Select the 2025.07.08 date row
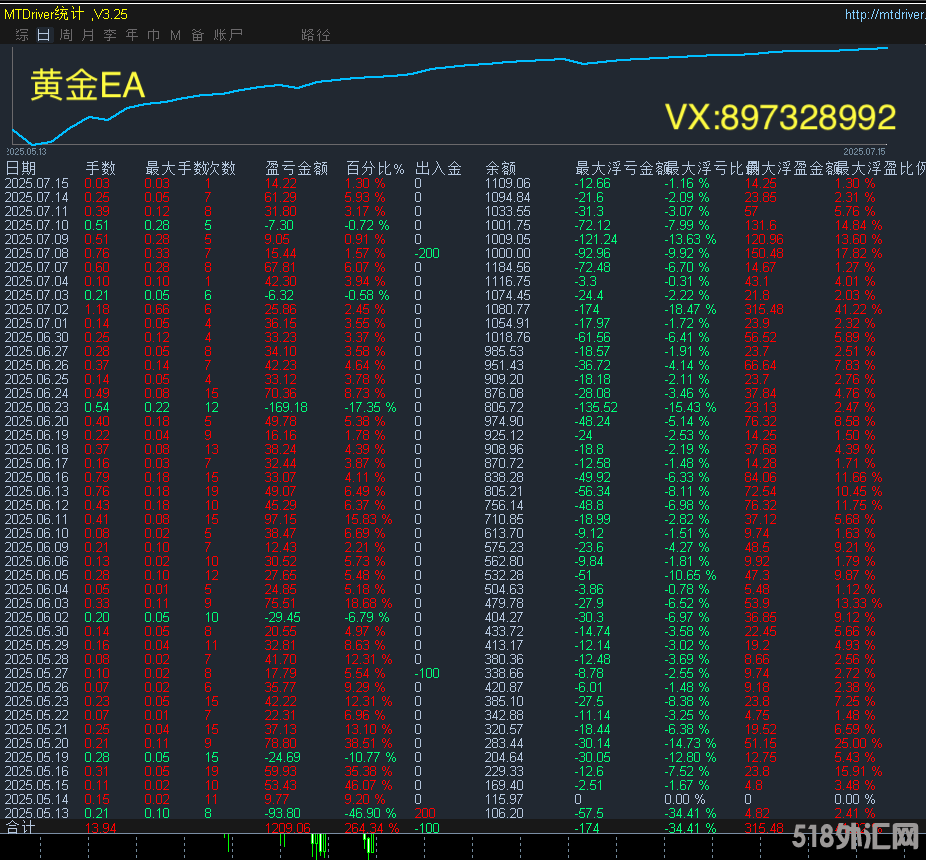926x860 pixels. pyautogui.click(x=37, y=253)
